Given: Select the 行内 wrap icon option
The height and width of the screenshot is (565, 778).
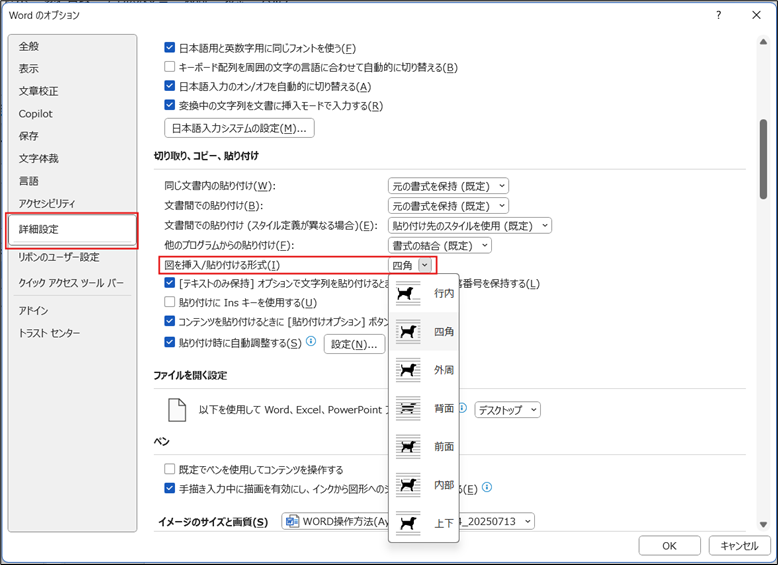Looking at the screenshot, I should [x=408, y=293].
